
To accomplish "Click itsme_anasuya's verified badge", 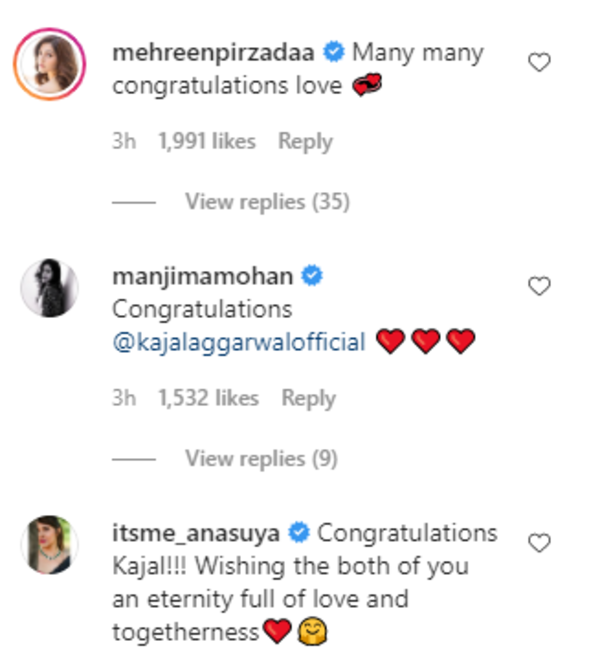I will 299,533.
